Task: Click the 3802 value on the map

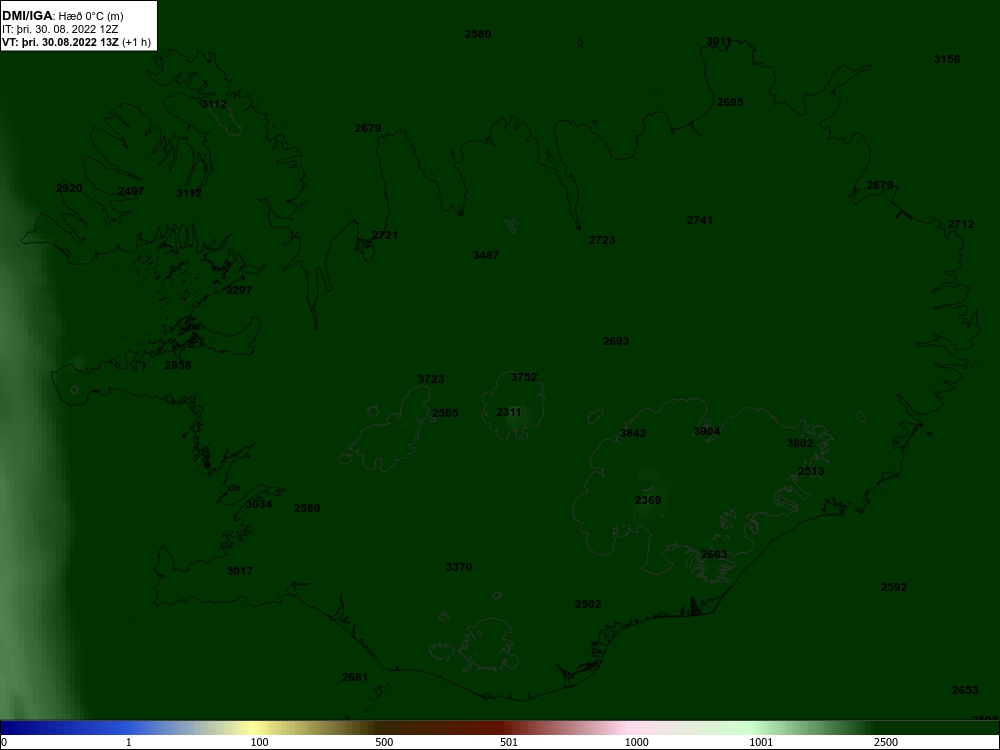Action: tap(800, 443)
